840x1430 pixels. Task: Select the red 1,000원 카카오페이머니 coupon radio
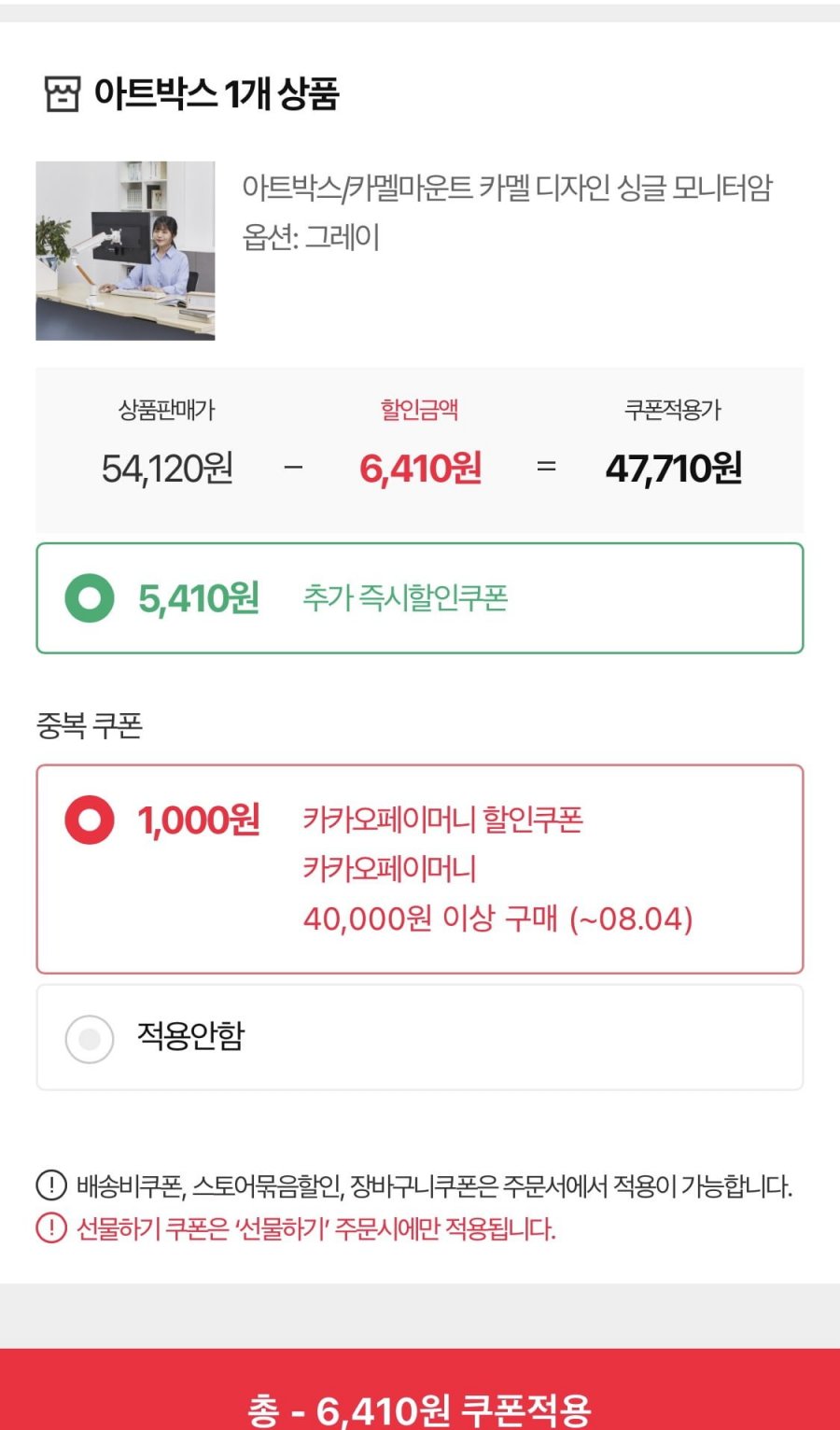(90, 820)
